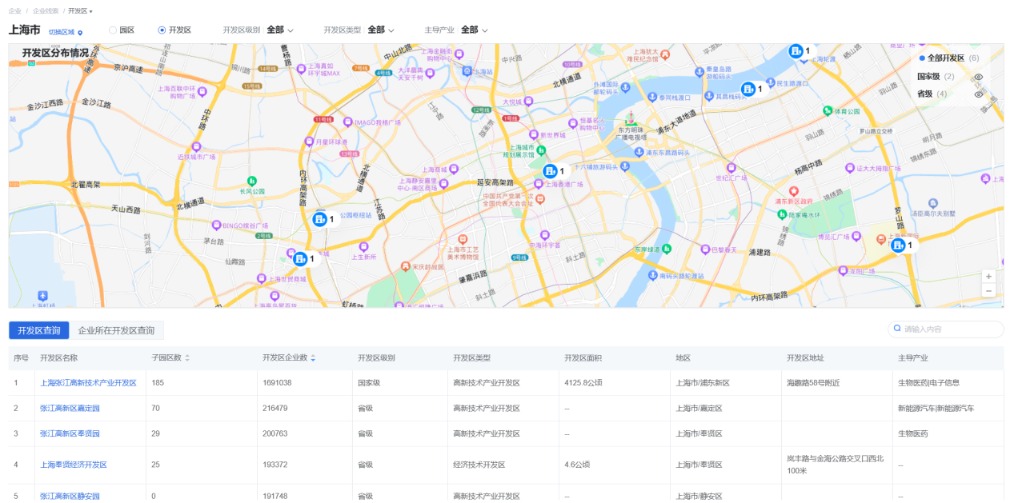Select the 园区 radio button
Image resolution: width=1014 pixels, height=503 pixels.
pyautogui.click(x=113, y=30)
